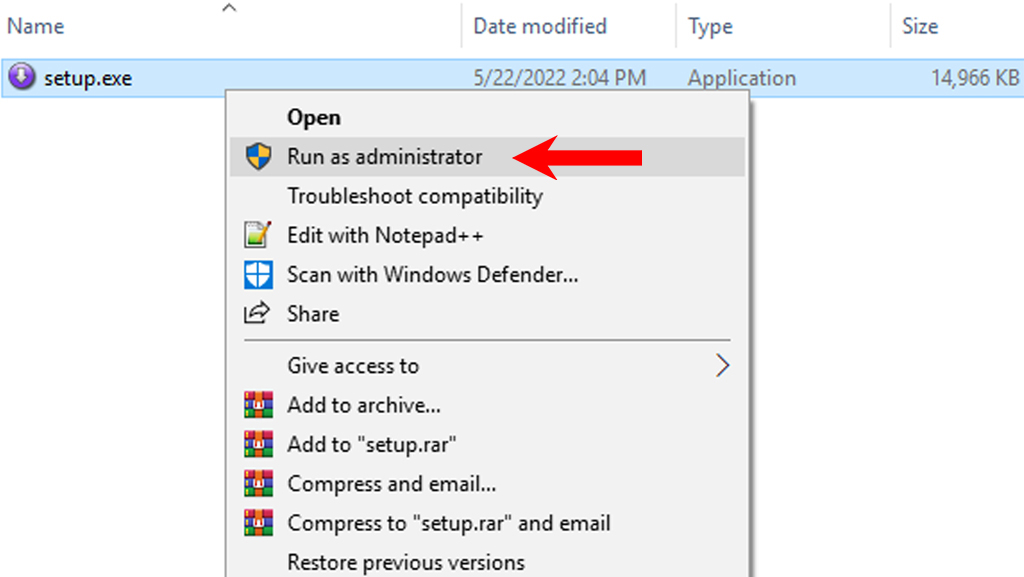
Task: Select the setup.exe file name
Action: tap(88, 78)
